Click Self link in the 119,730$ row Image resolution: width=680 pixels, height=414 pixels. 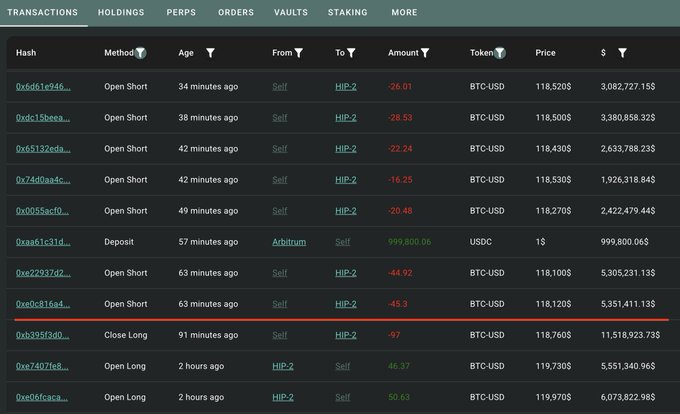[343, 366]
